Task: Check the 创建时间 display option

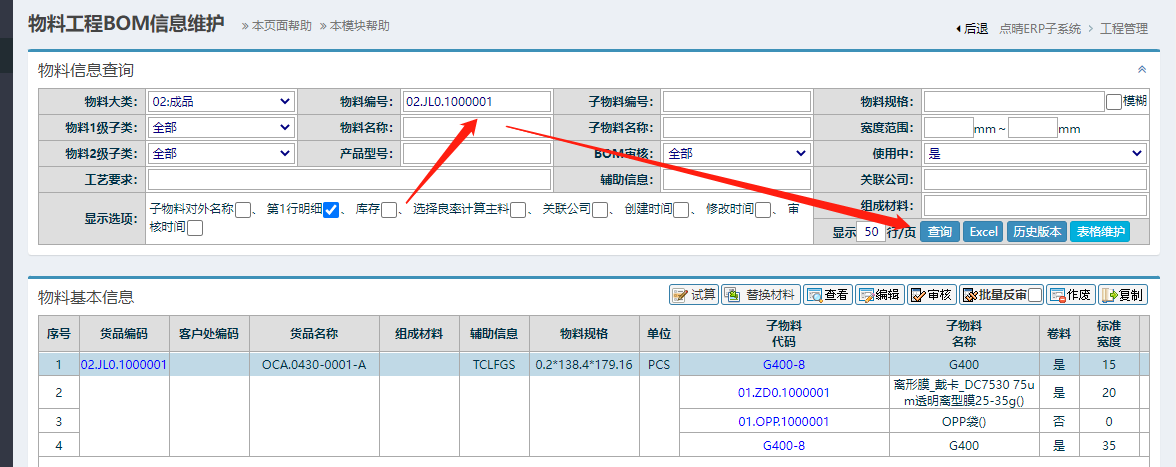Action: pos(681,211)
